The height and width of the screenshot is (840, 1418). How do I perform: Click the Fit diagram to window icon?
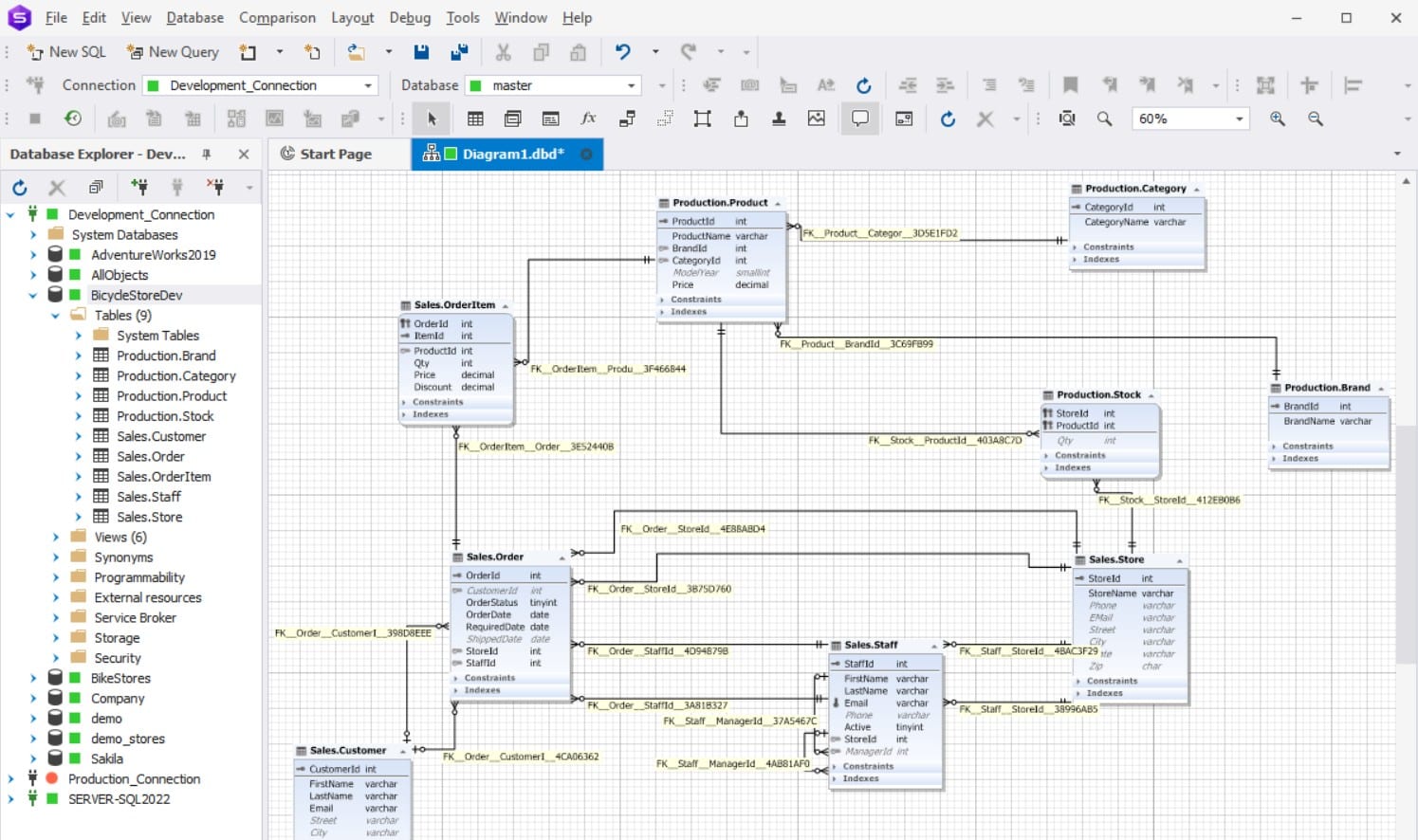point(1067,119)
